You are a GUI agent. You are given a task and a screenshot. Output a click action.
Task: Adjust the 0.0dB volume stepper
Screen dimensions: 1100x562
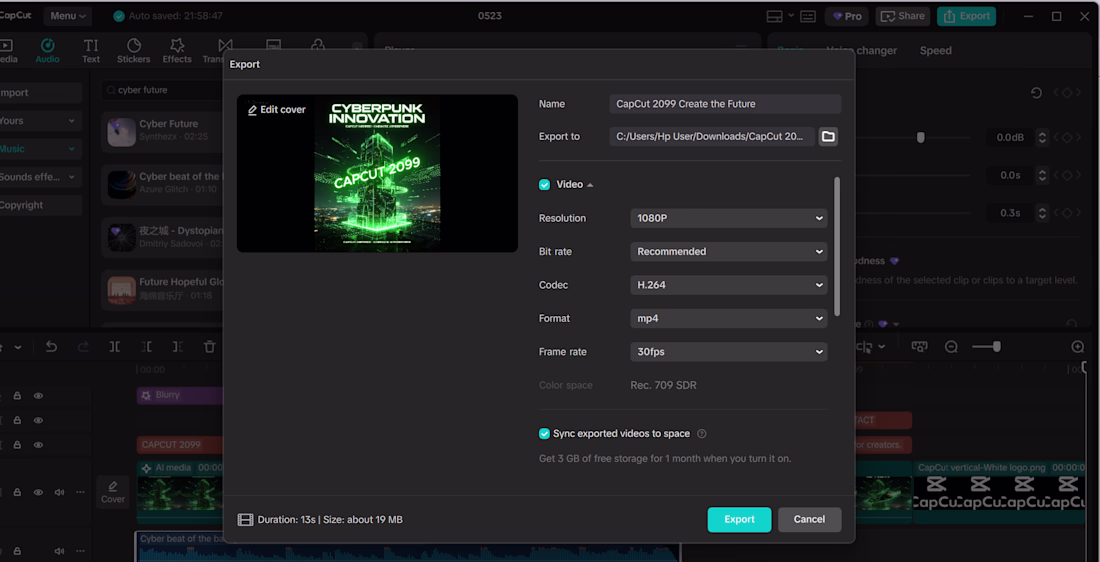pos(1042,138)
